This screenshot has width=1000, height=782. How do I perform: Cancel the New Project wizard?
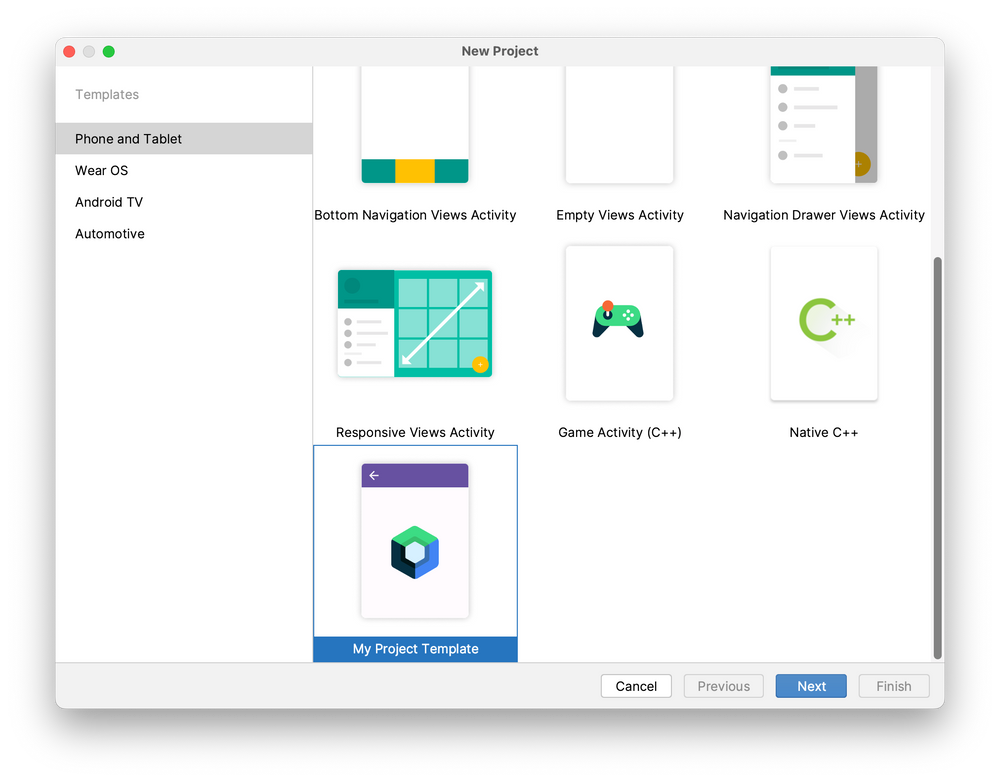[636, 686]
